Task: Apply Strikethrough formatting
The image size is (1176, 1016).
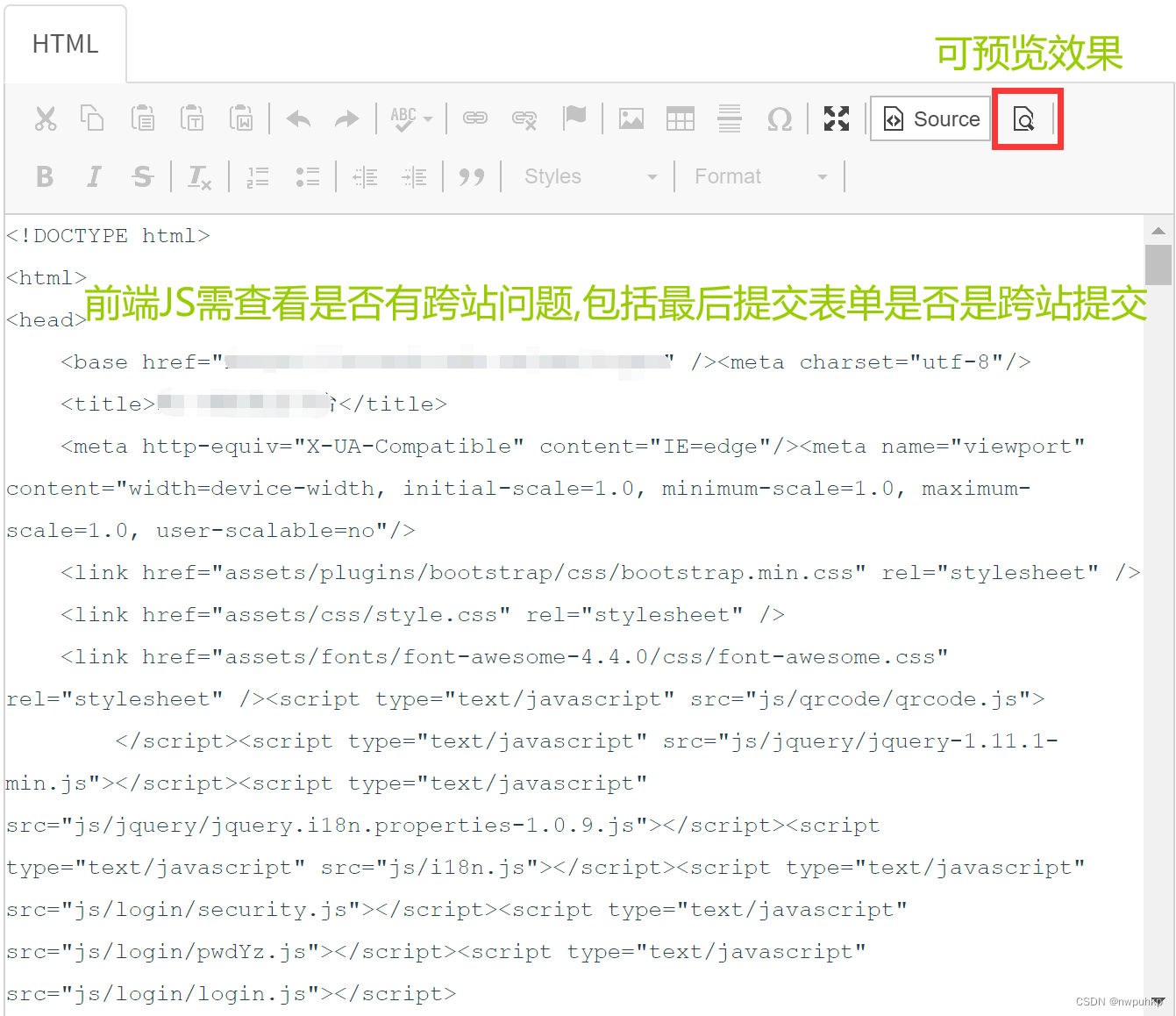Action: pos(142,176)
